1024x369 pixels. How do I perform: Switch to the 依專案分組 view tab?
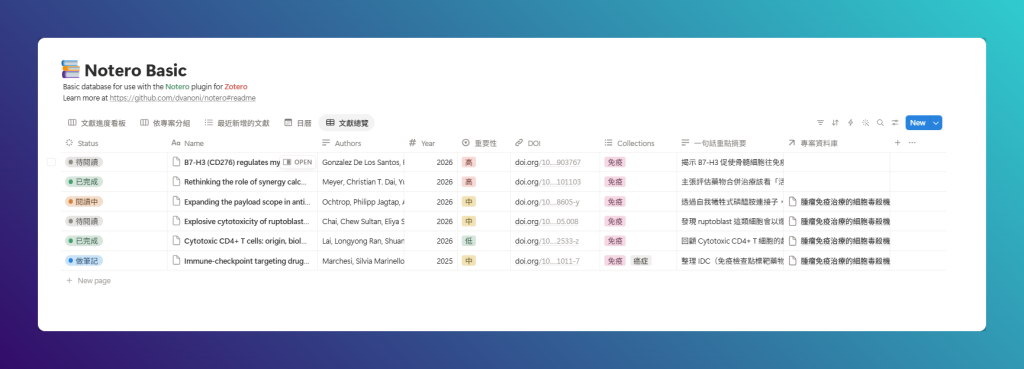pos(165,123)
